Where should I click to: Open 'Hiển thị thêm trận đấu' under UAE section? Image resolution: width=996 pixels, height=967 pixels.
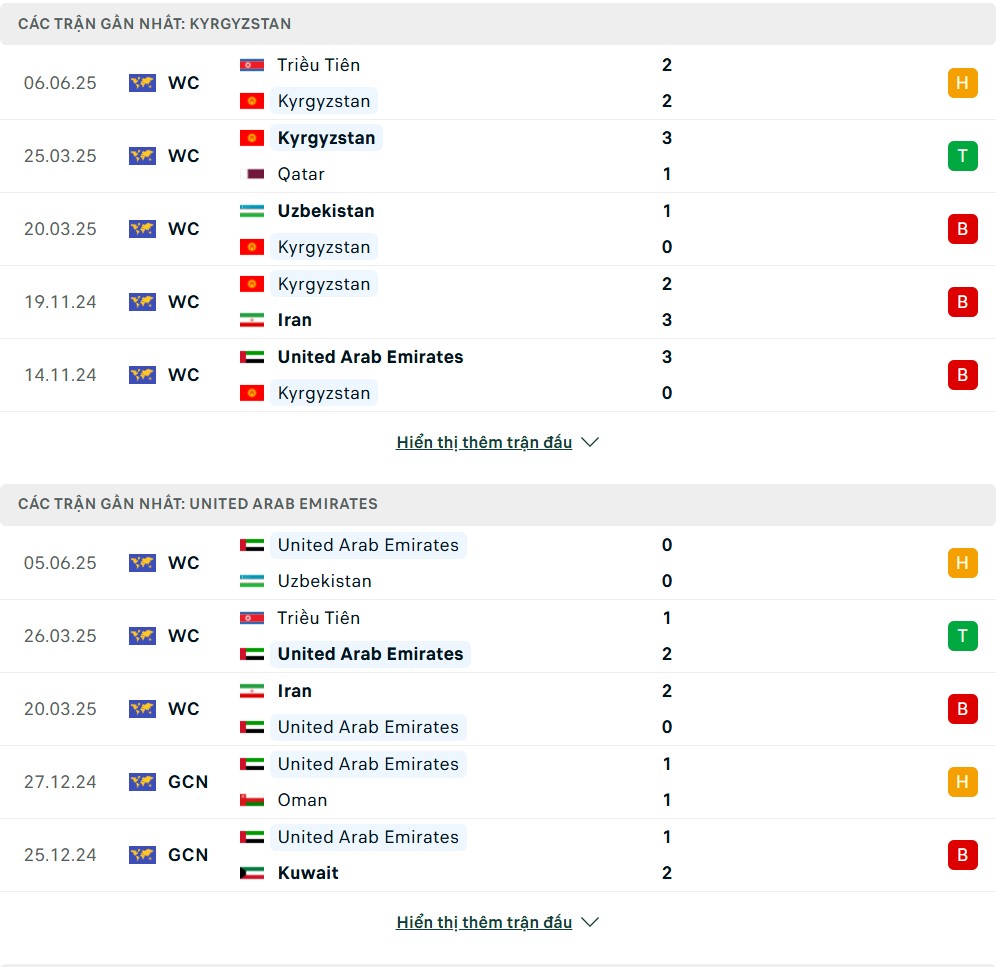pyautogui.click(x=484, y=923)
